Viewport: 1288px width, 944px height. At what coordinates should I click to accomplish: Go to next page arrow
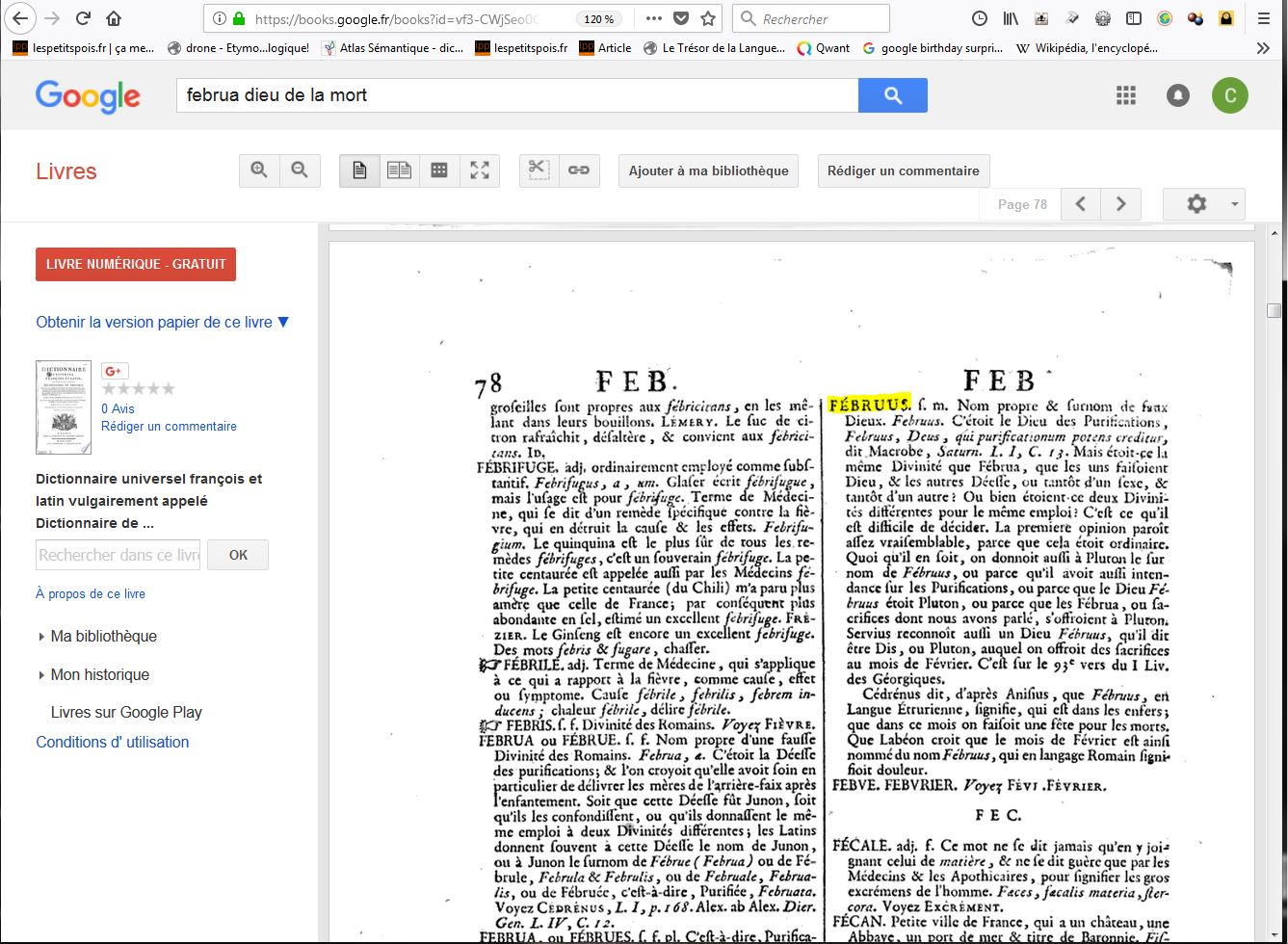(1120, 204)
